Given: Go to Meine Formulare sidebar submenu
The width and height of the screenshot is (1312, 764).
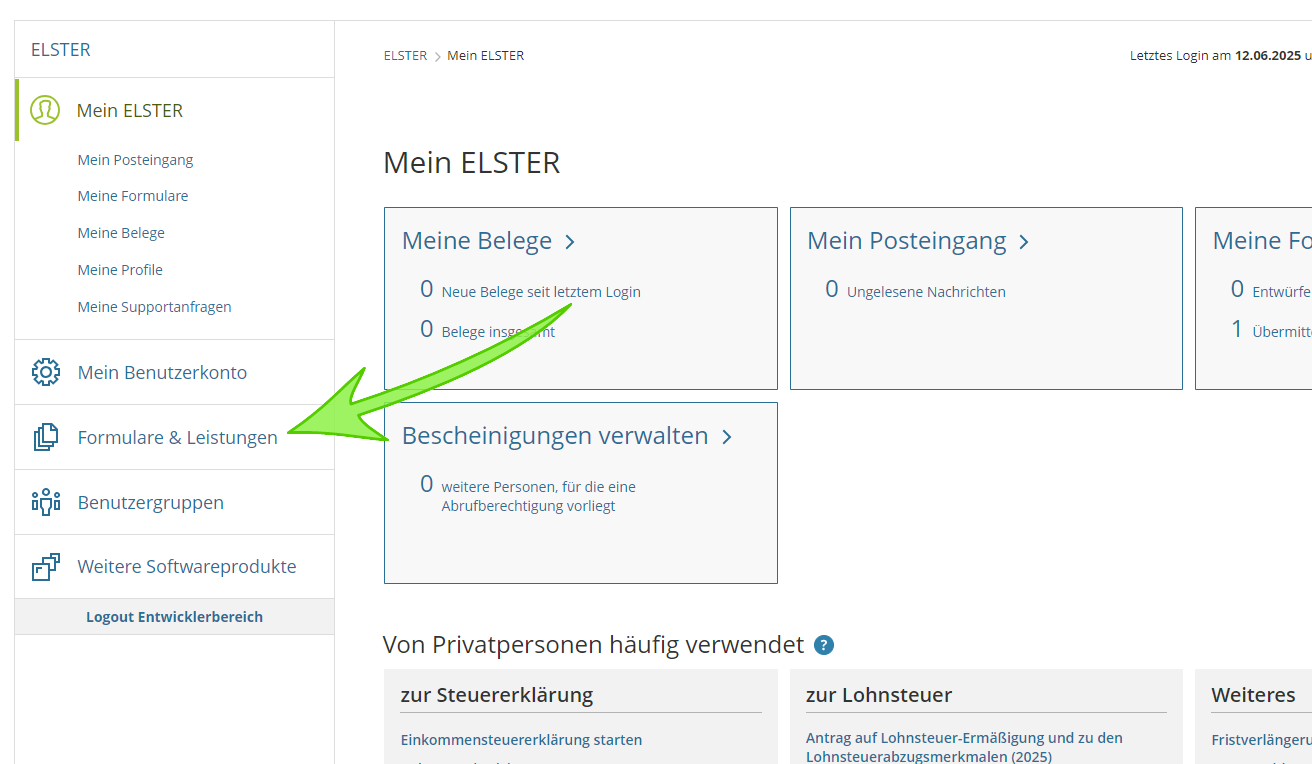Looking at the screenshot, I should 133,196.
